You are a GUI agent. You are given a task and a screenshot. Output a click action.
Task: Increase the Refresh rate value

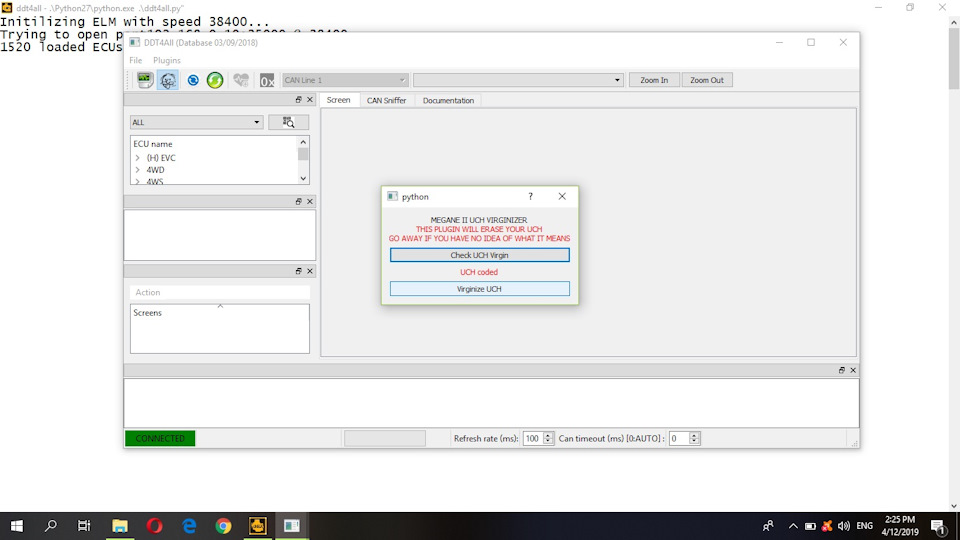click(548, 435)
